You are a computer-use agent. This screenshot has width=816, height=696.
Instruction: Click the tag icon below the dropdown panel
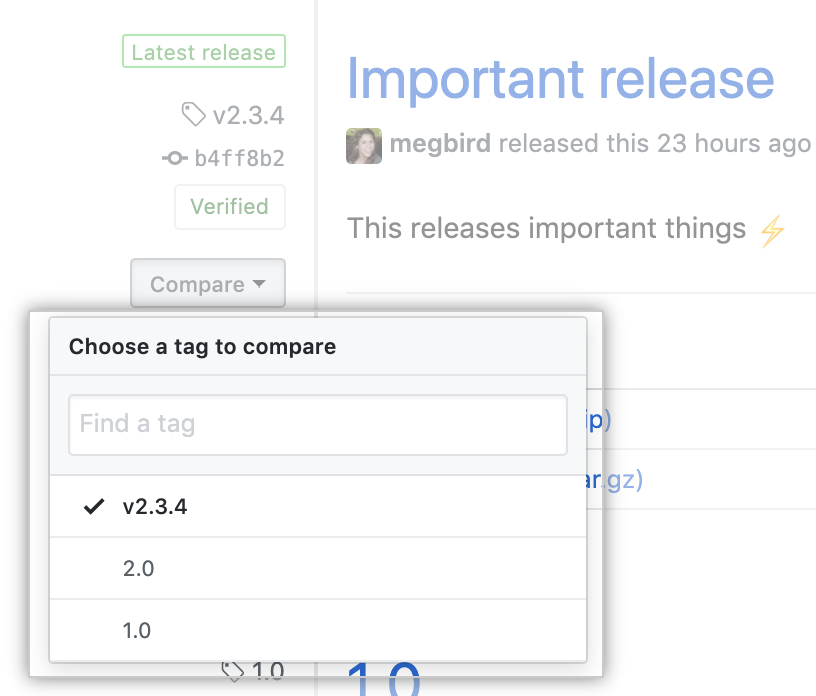coord(232,670)
